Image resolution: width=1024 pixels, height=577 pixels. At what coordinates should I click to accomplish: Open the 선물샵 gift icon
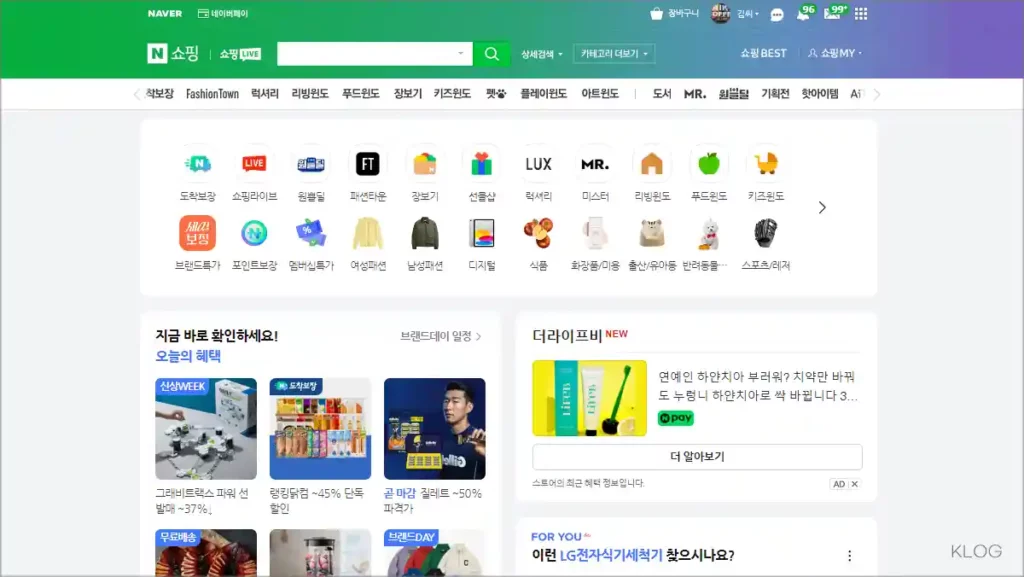point(481,164)
